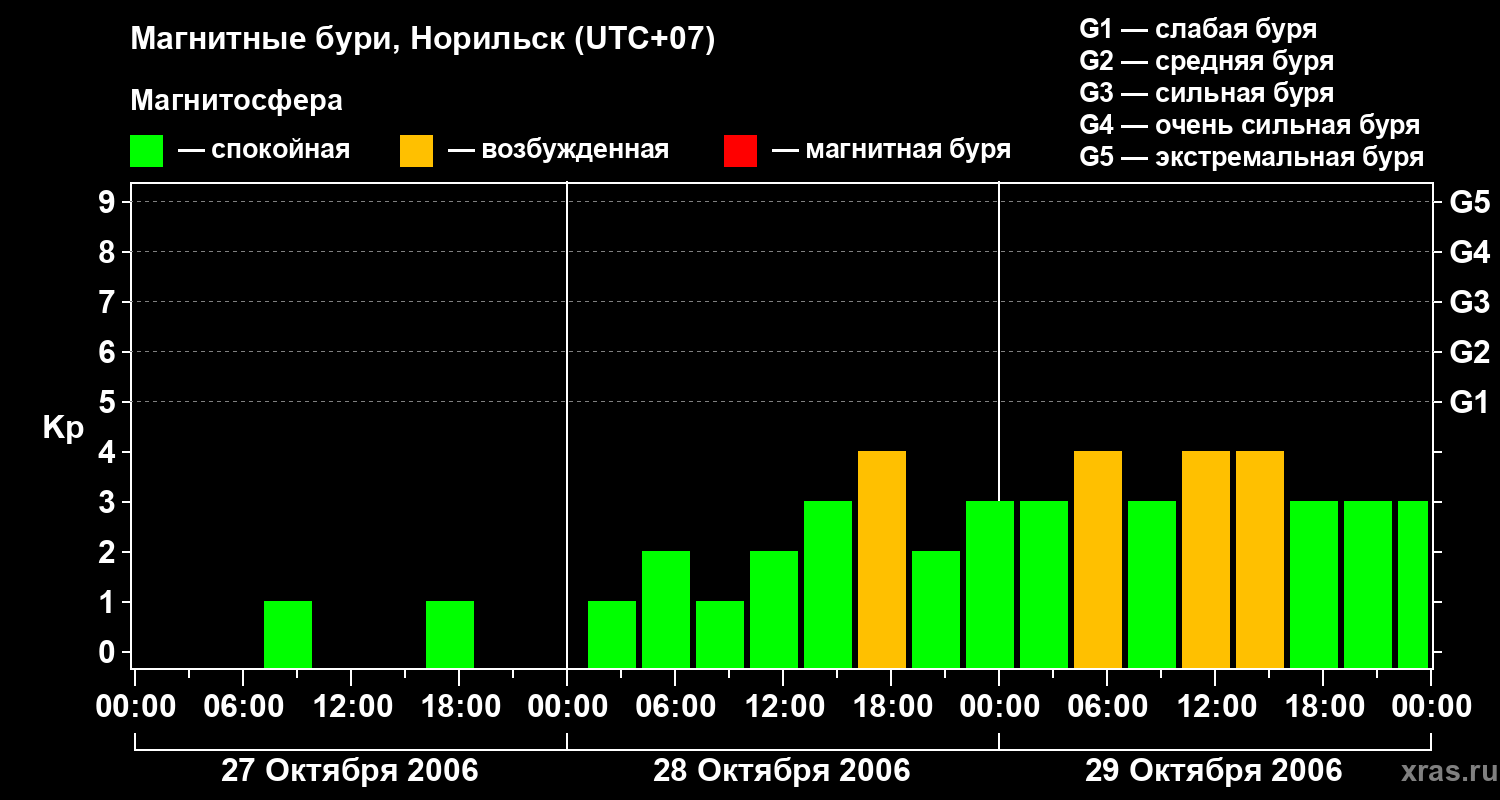The image size is (1500, 800).
Task: Select the 'G3 — сильная буря' legend line
Action: coord(1206,93)
